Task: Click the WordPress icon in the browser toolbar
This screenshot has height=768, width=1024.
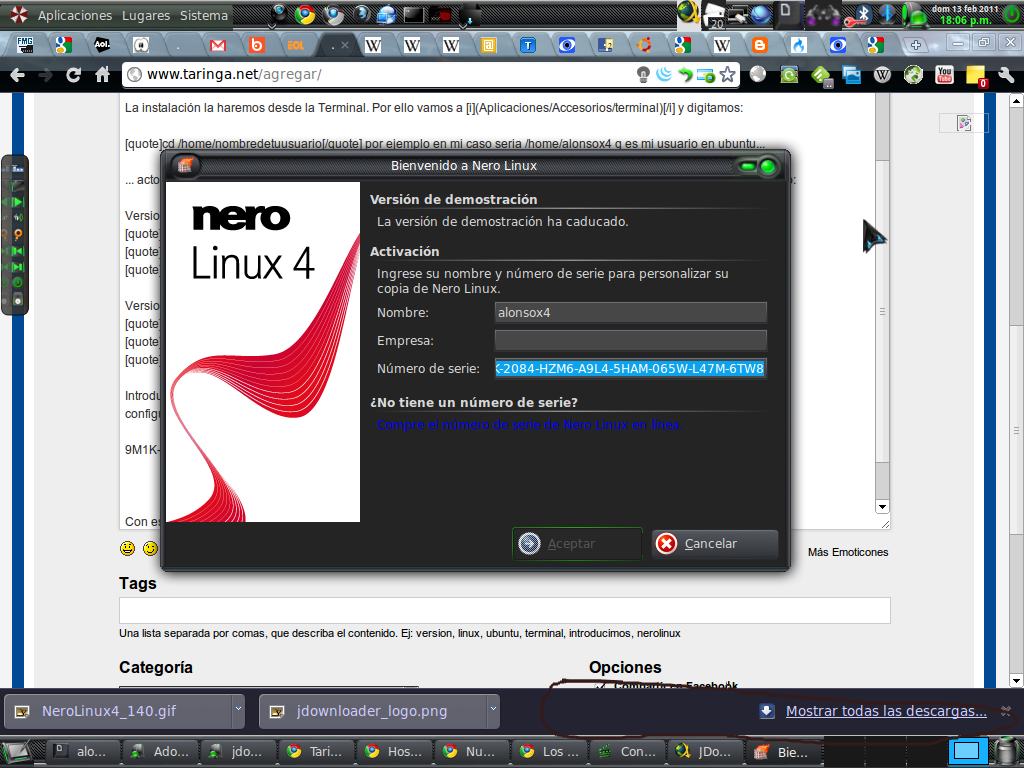Action: [x=881, y=75]
